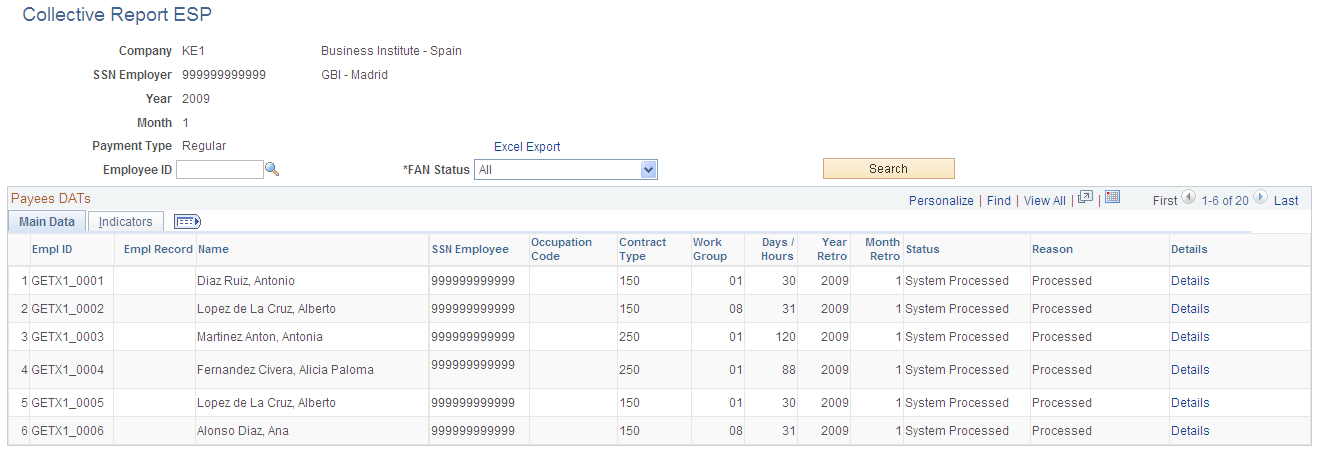Click System Processed status for GETX1_0001
Viewport: 1321px width, 454px height.
point(957,281)
